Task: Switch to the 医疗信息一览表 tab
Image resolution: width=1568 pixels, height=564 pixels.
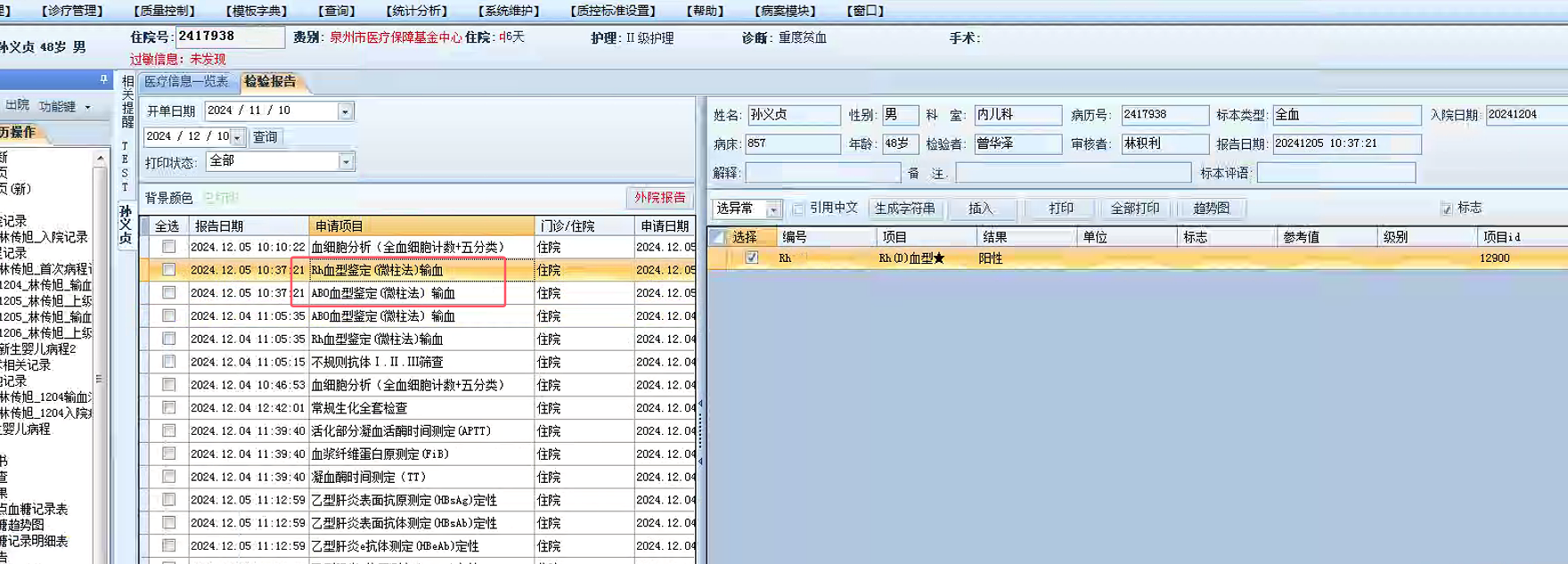Action: (186, 81)
